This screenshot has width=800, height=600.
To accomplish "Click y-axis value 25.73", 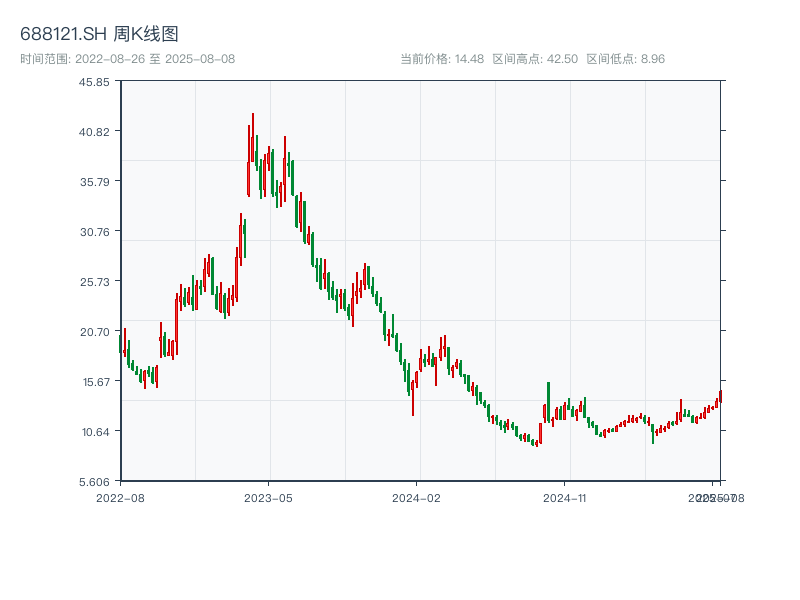I will (94, 282).
